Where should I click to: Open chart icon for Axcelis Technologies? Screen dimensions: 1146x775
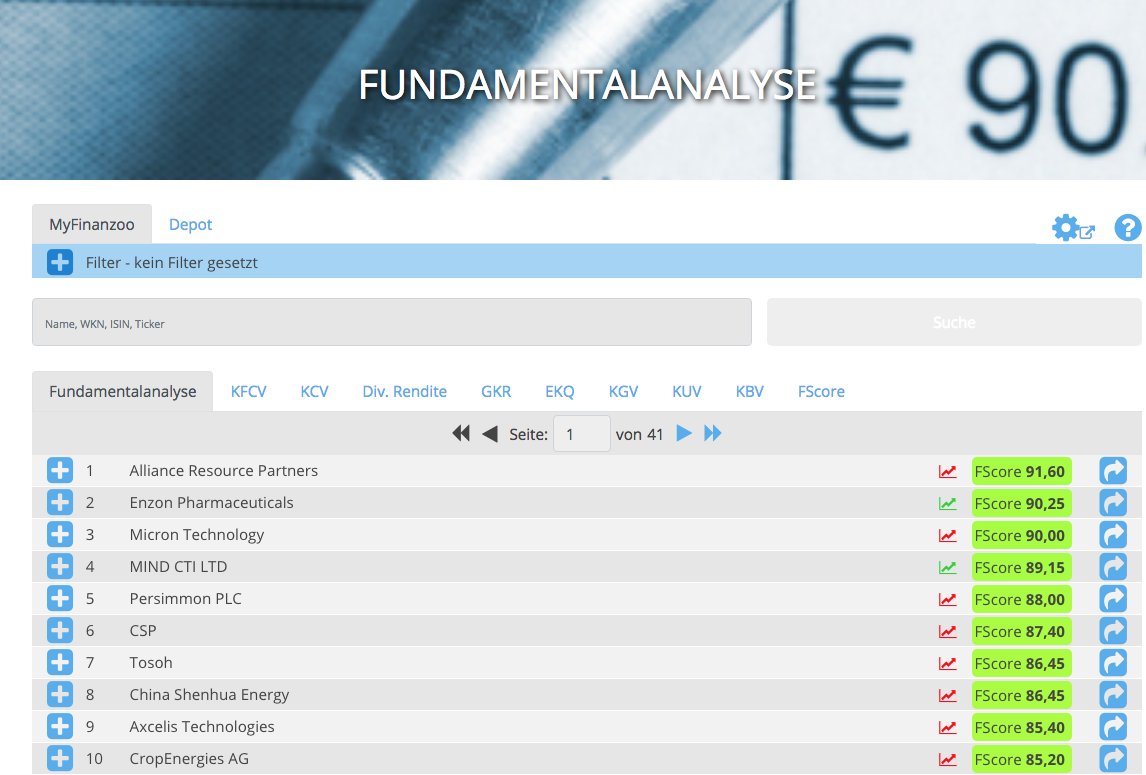tap(947, 727)
